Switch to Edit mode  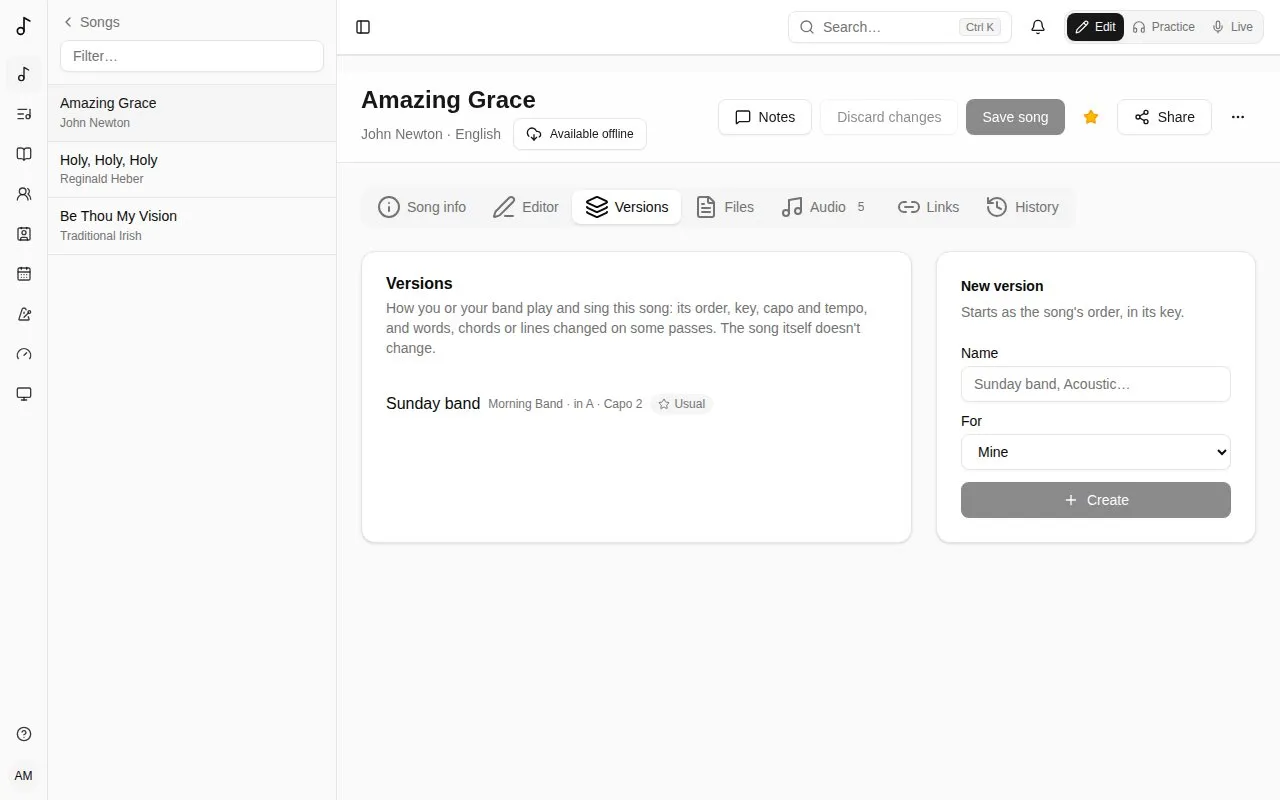(x=1095, y=27)
